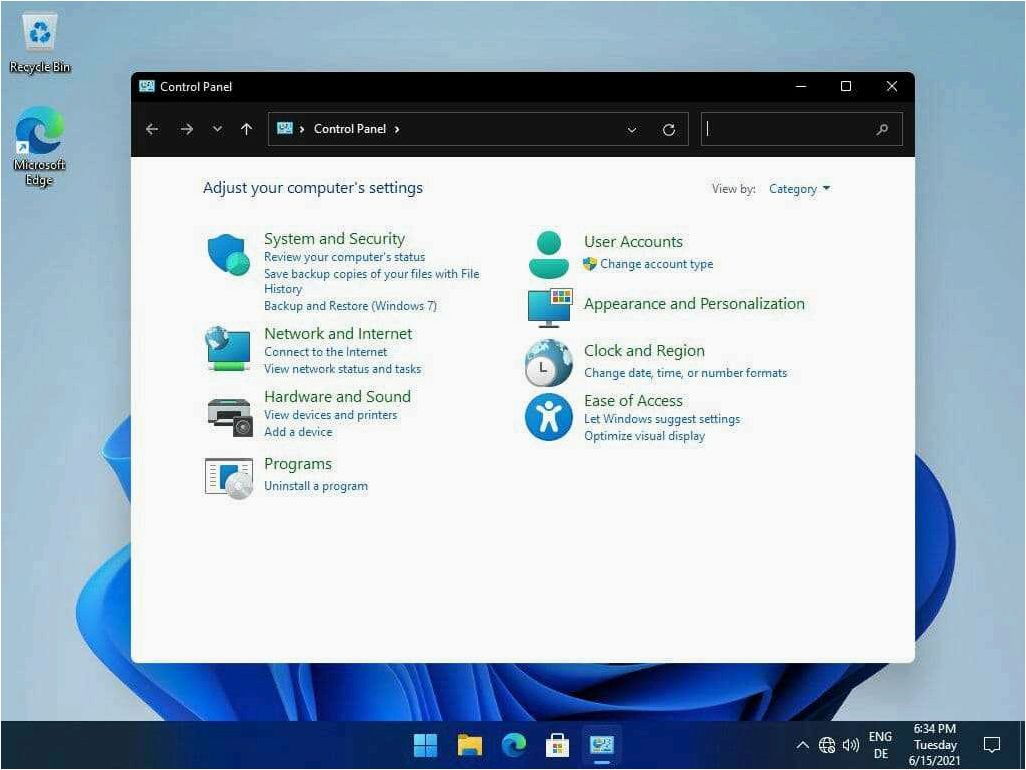Screen dimensions: 1026x770
Task: Open volume tray icon
Action: click(x=851, y=745)
